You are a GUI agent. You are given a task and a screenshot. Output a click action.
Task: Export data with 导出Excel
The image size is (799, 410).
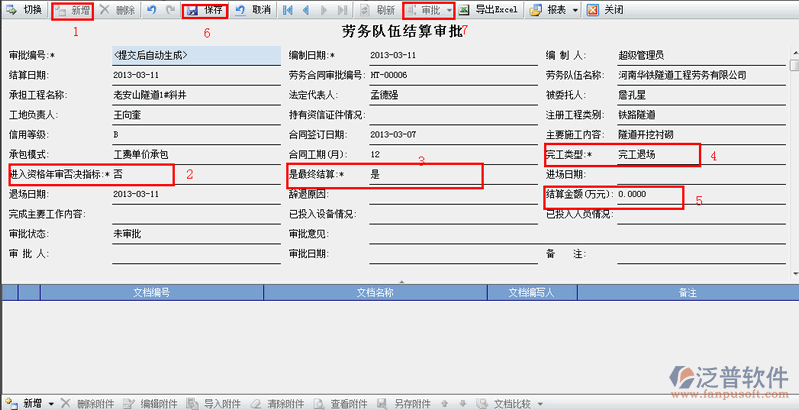tap(489, 10)
